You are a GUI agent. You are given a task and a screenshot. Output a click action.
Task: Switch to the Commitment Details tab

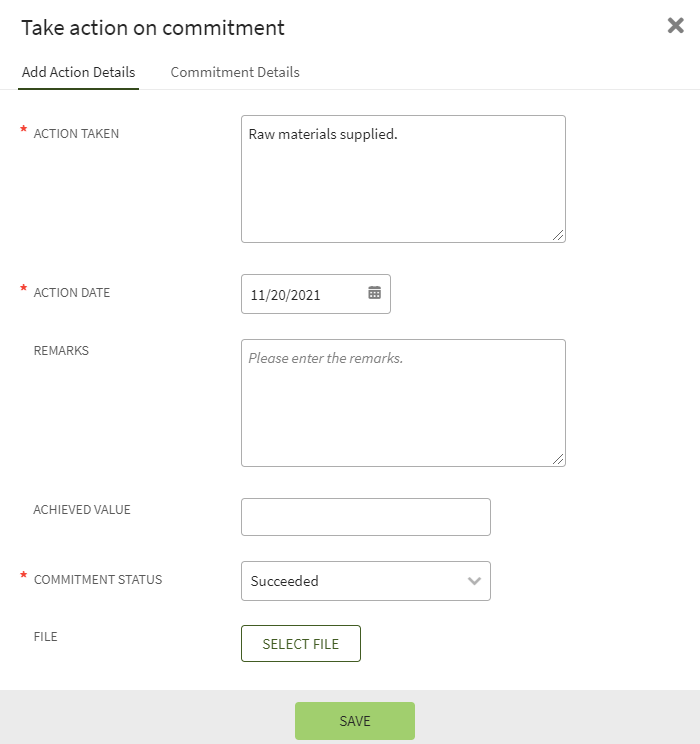click(235, 72)
